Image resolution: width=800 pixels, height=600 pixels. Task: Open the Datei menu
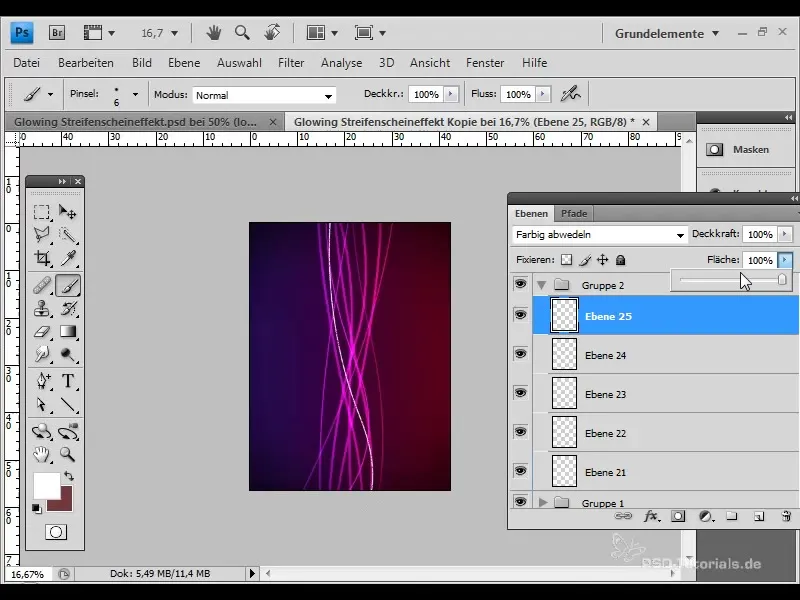27,63
